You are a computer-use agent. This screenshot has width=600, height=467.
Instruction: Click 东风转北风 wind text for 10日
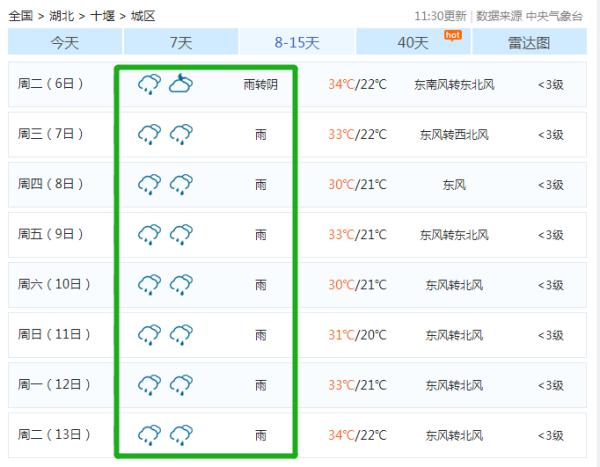pos(454,285)
